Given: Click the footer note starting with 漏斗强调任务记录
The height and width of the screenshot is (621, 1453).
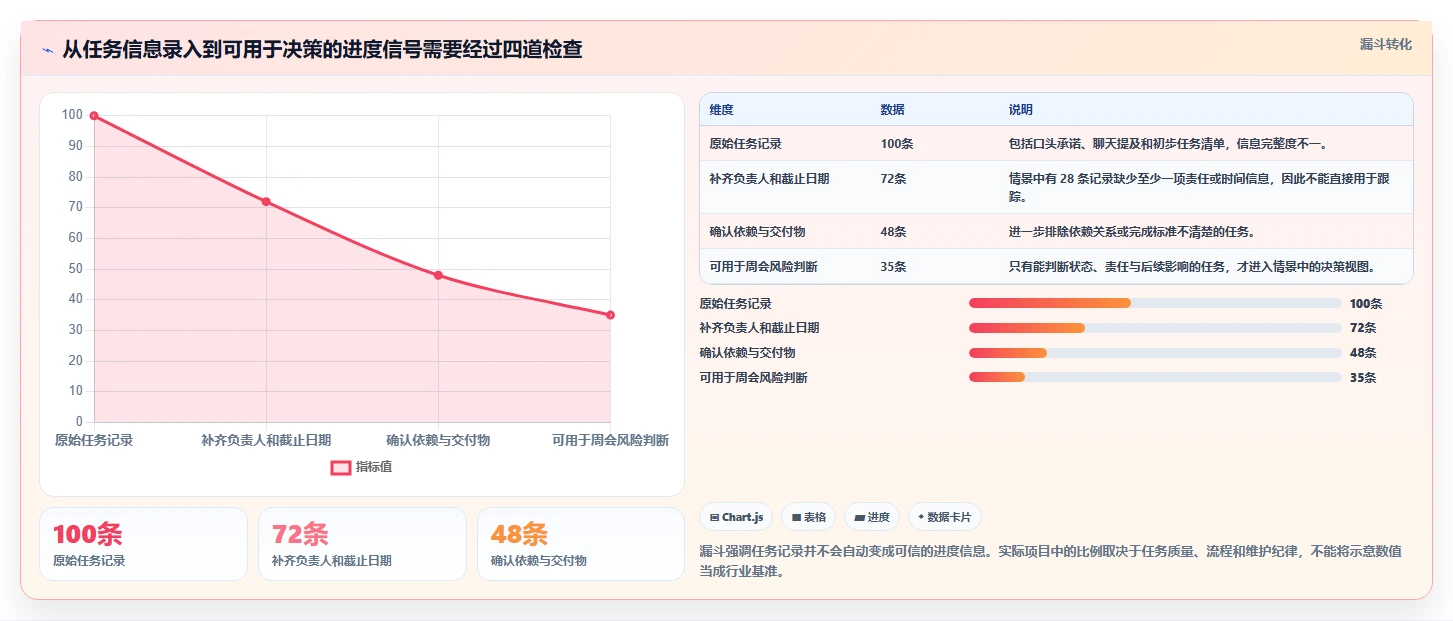Looking at the screenshot, I should pyautogui.click(x=1052, y=561).
